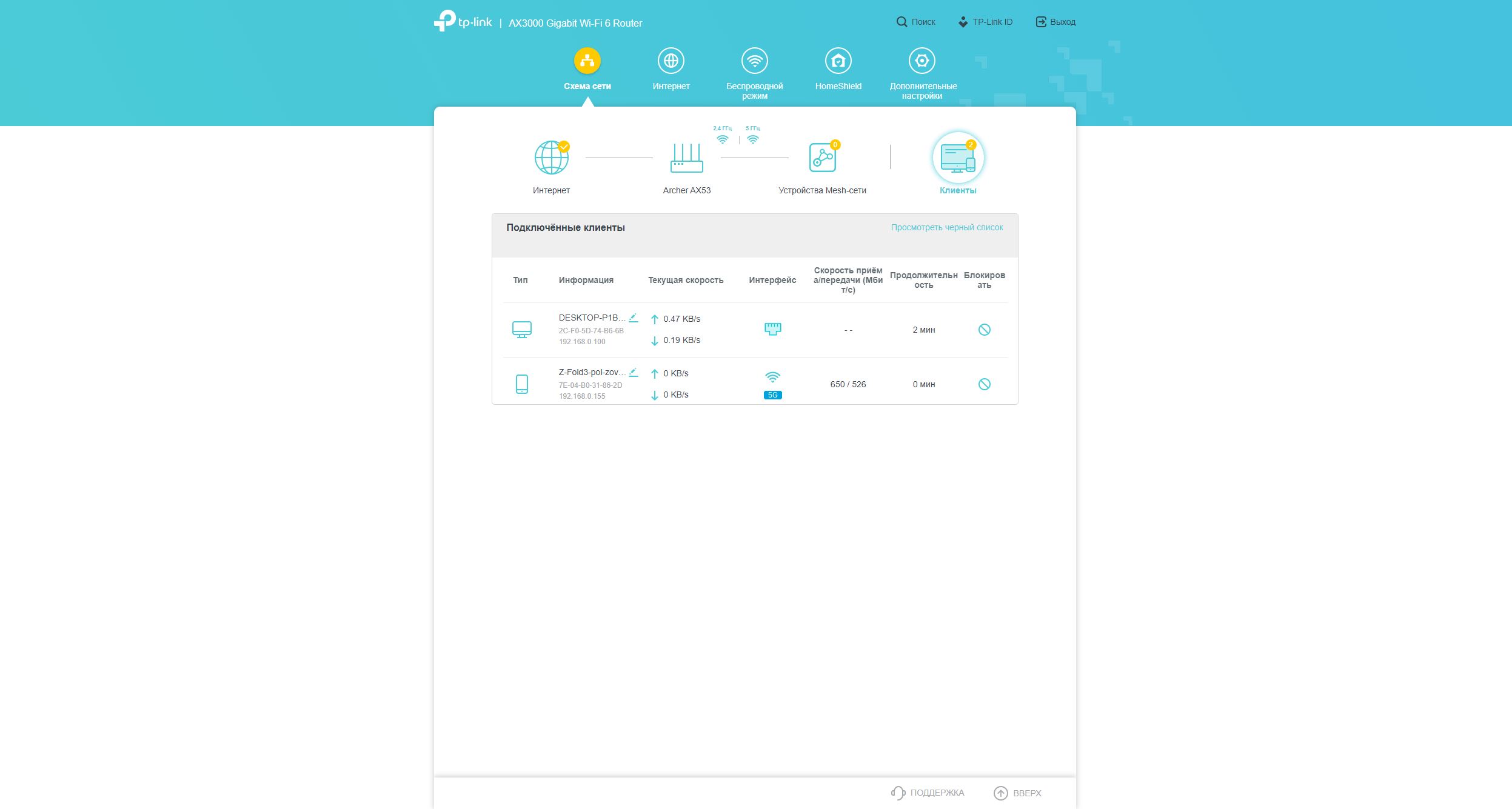
Task: Click the phone device type icon
Action: click(x=521, y=384)
